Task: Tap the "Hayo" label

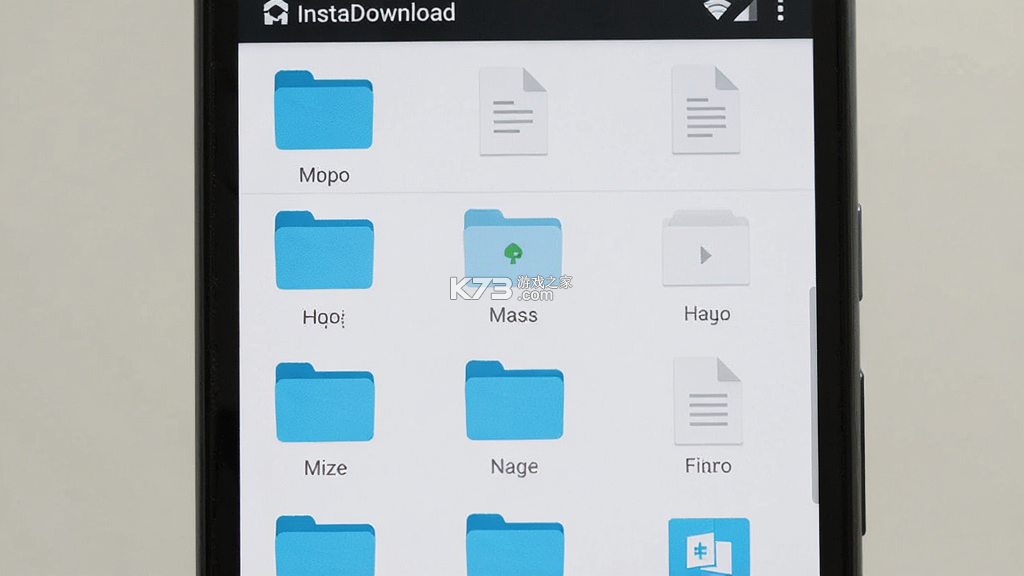Action: click(707, 314)
